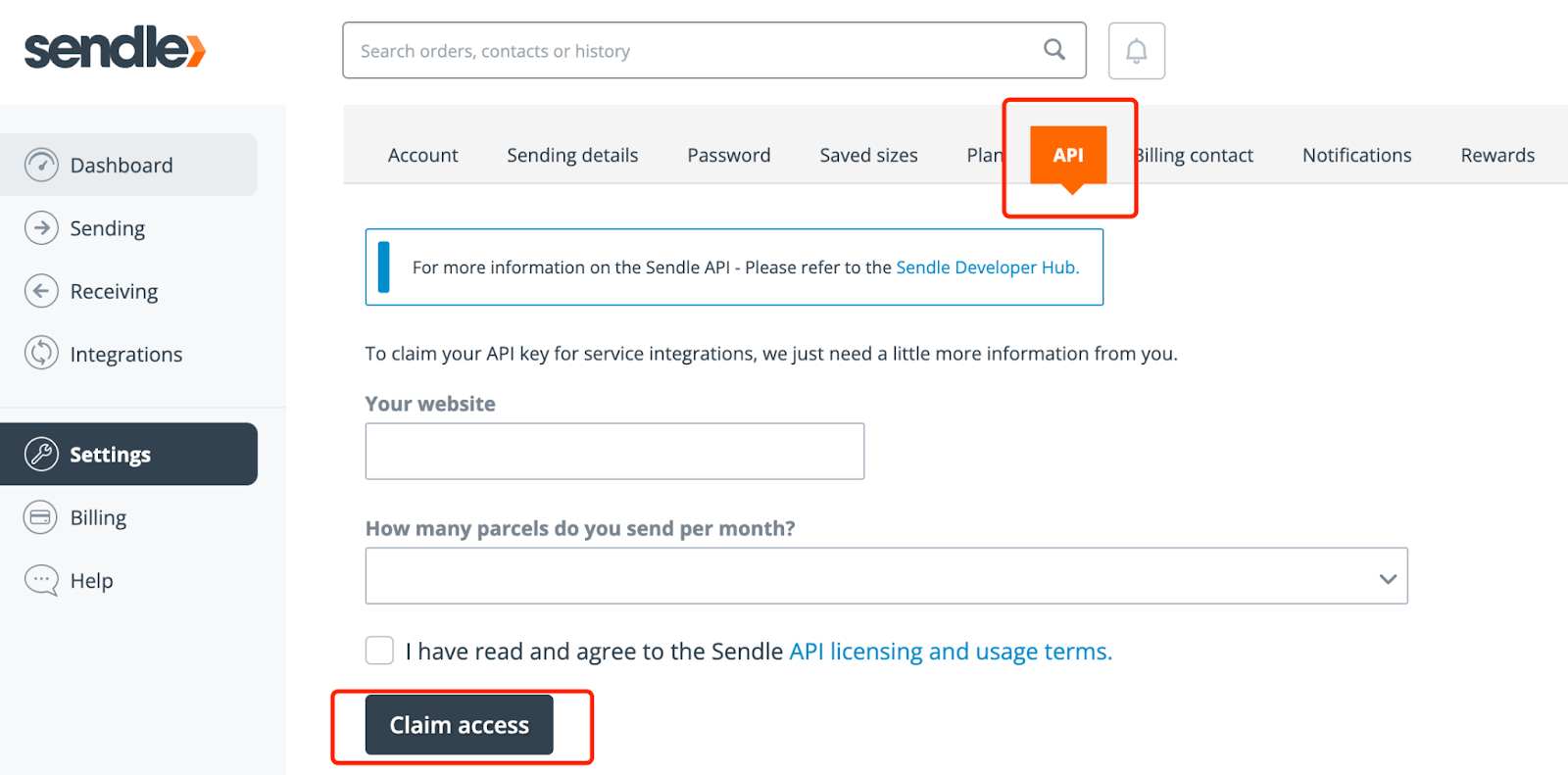Switch to the Notifications tab

1357,155
